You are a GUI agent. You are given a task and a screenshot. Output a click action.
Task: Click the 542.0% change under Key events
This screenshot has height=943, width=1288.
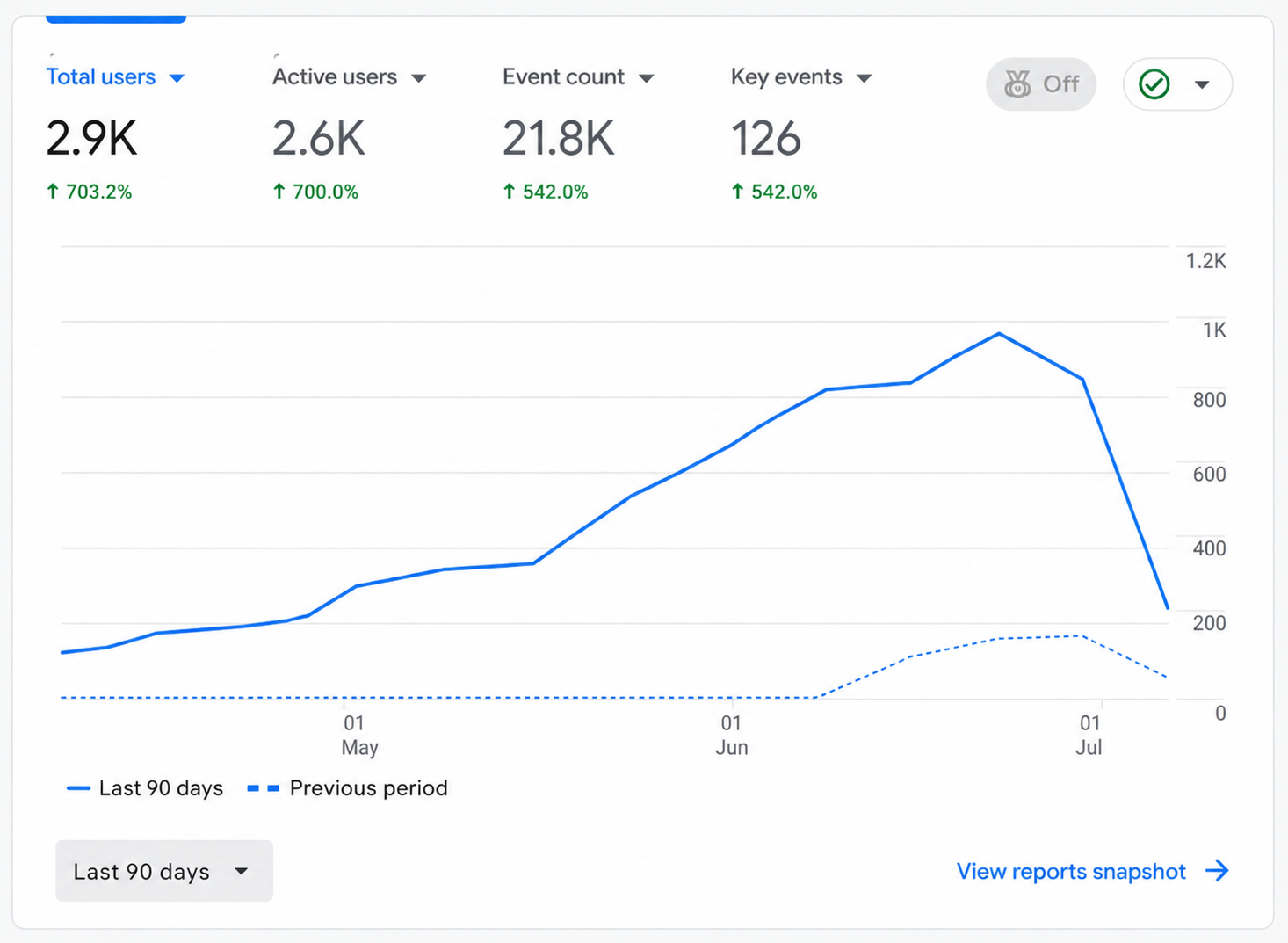774,192
